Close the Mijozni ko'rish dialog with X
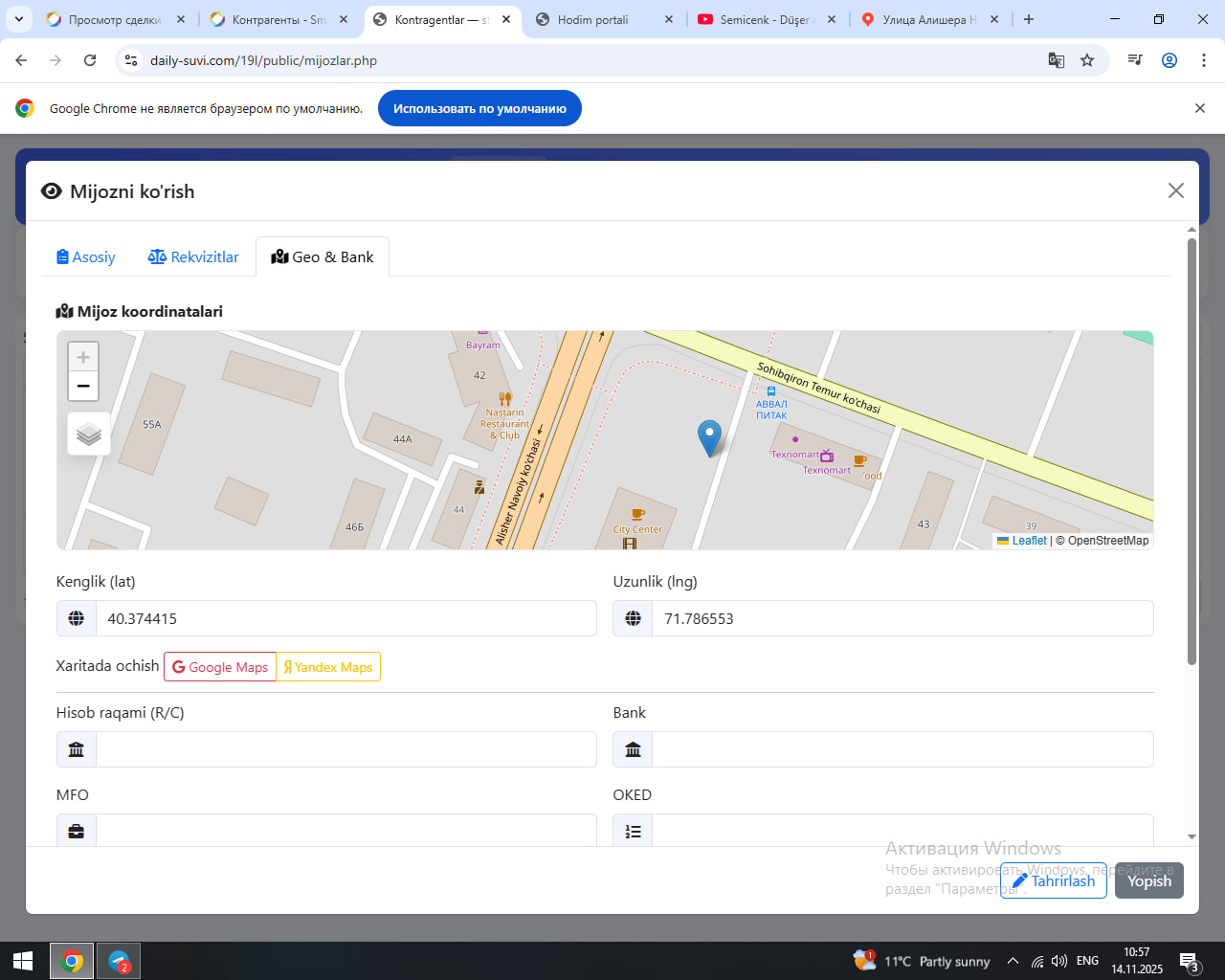Viewport: 1225px width, 980px height. [x=1176, y=190]
